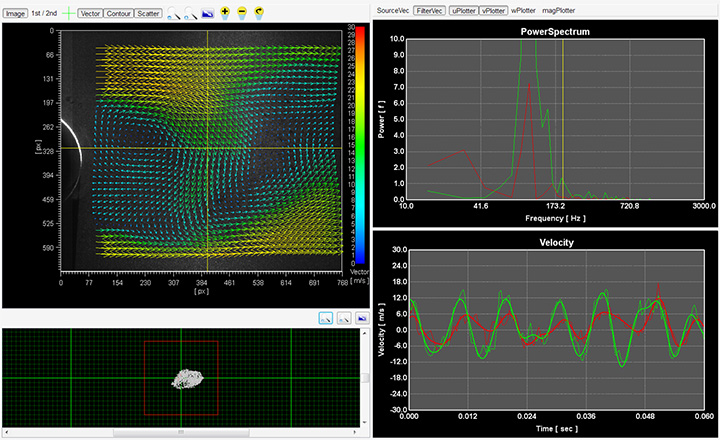The image size is (720, 440).
Task: Click the 0.024 time axis value
Action: point(527,416)
